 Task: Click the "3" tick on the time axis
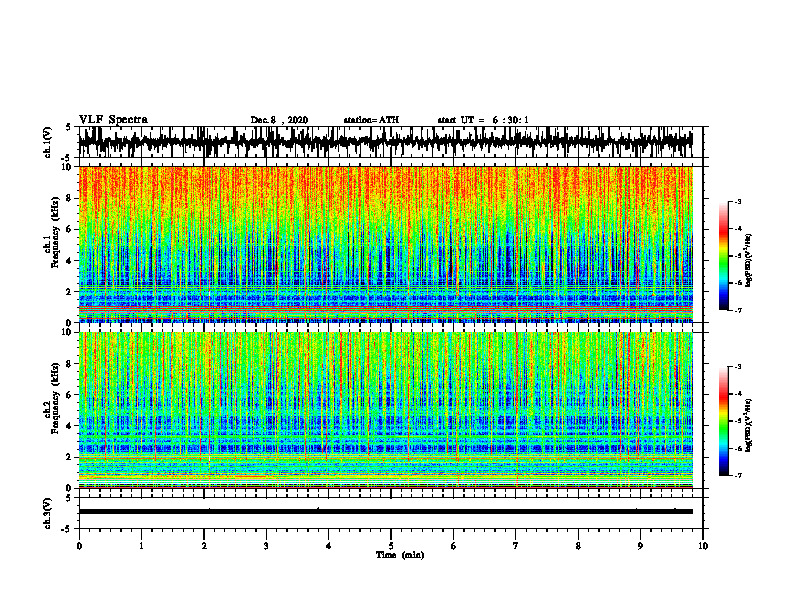(x=266, y=546)
